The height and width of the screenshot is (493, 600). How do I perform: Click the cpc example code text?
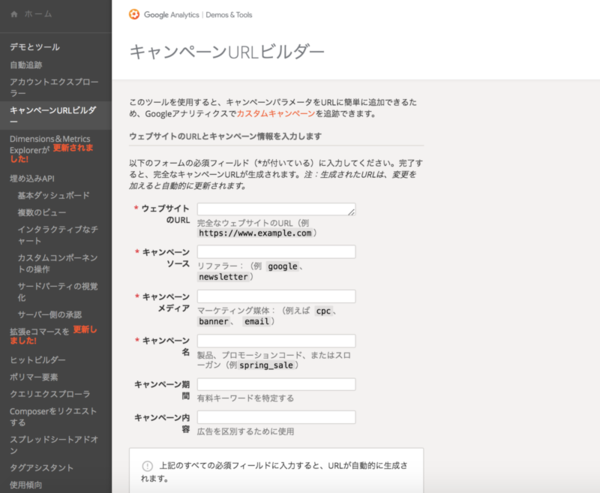click(323, 311)
